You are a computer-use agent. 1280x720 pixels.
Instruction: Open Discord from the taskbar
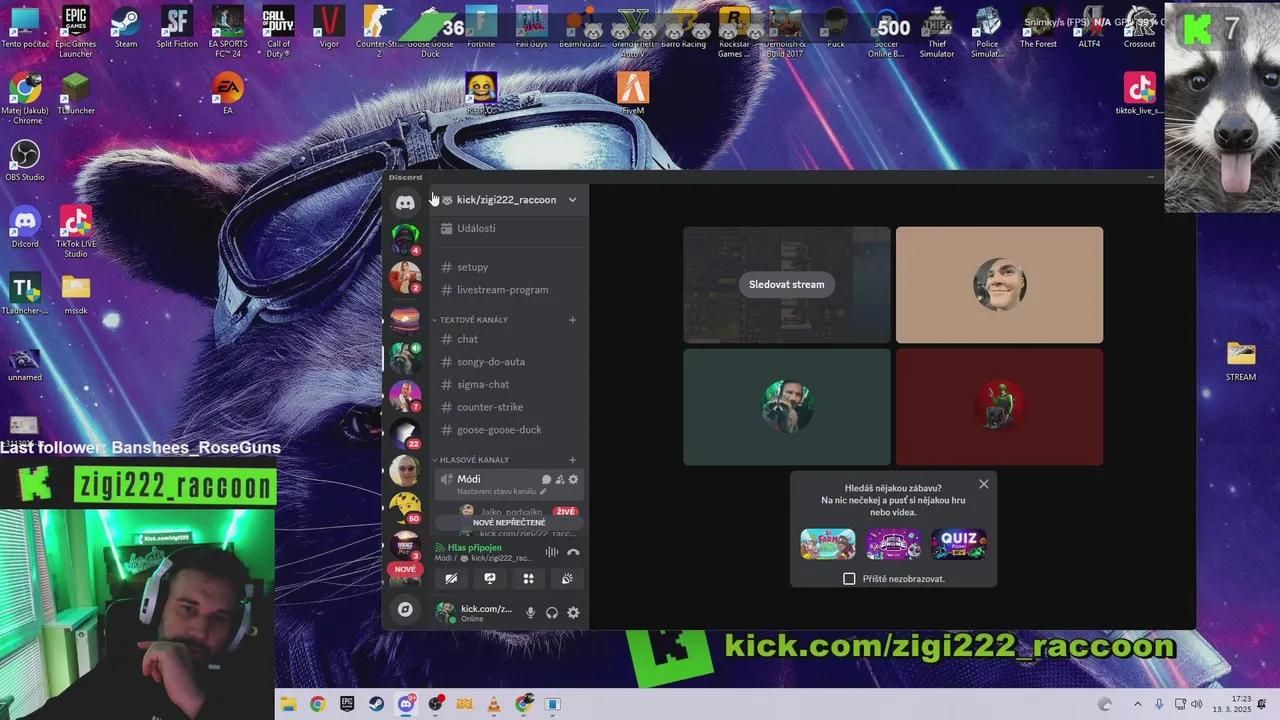[406, 704]
